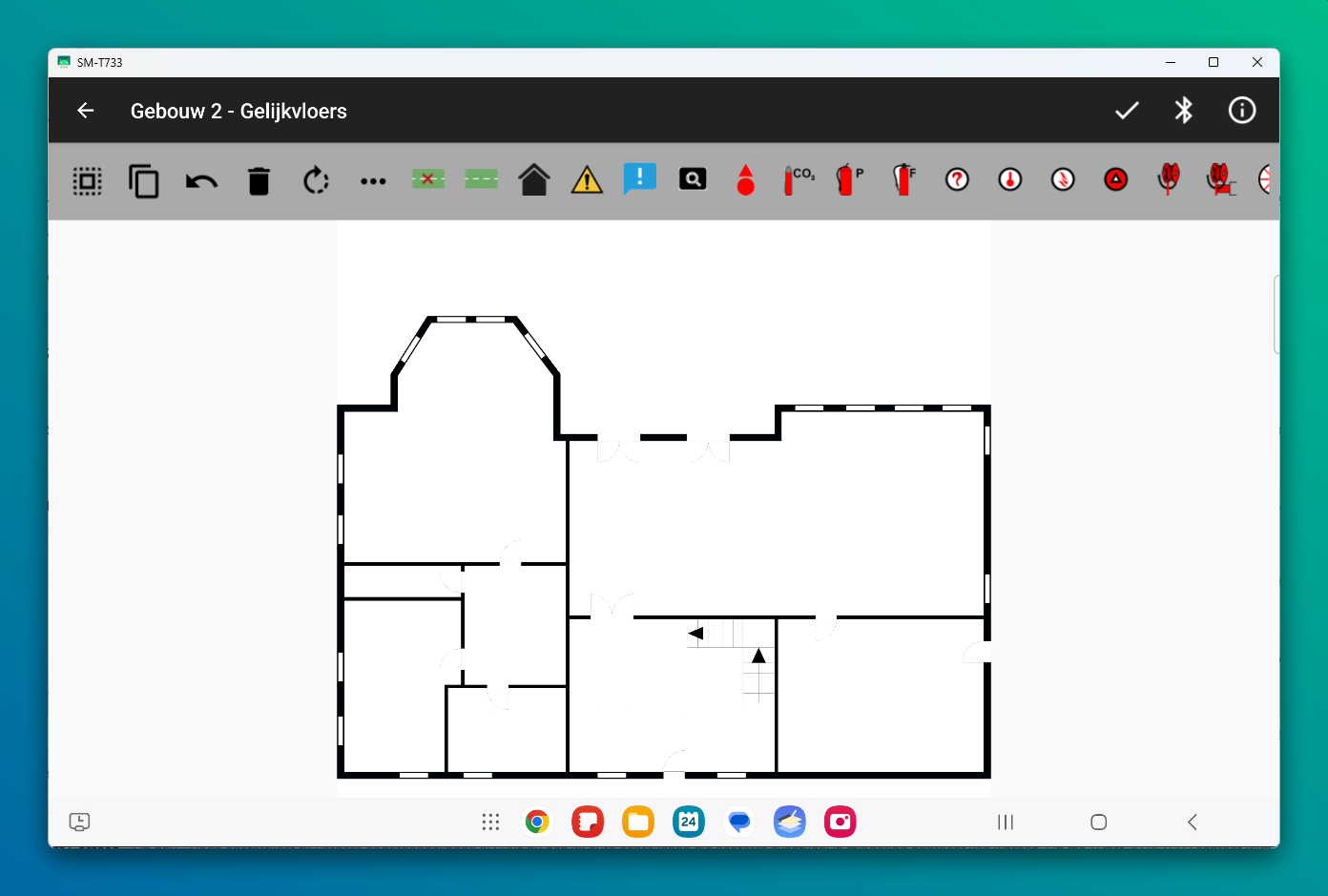Toggle Bluetooth connection in header
Viewport: 1328px width, 896px height.
coord(1184,111)
